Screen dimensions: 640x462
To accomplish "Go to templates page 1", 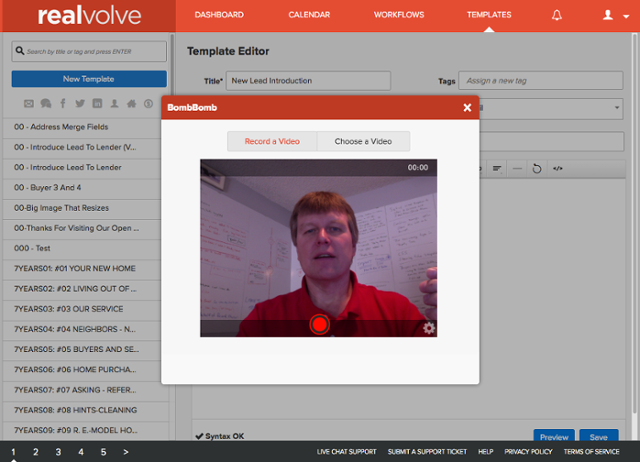I will tap(13, 452).
